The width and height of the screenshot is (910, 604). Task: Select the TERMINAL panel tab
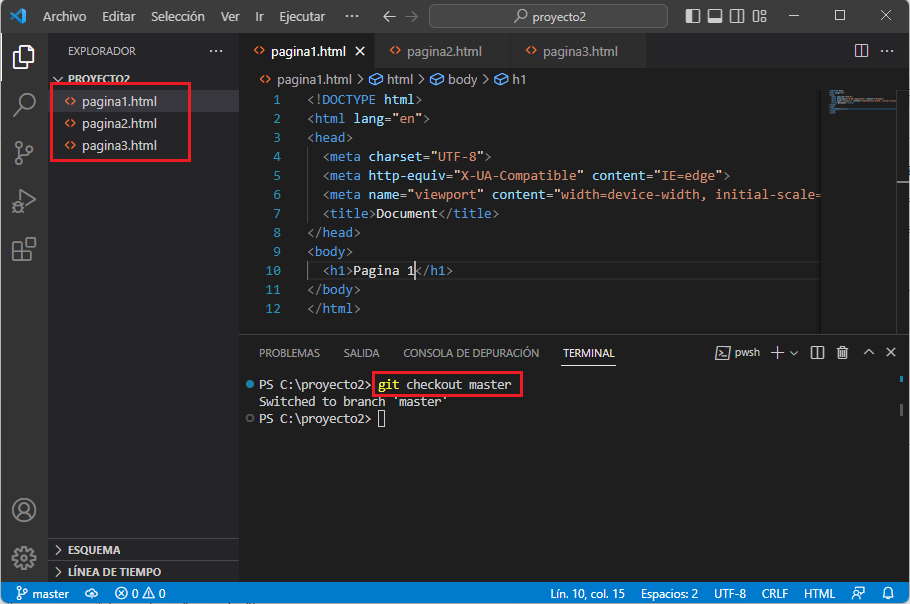pyautogui.click(x=588, y=353)
